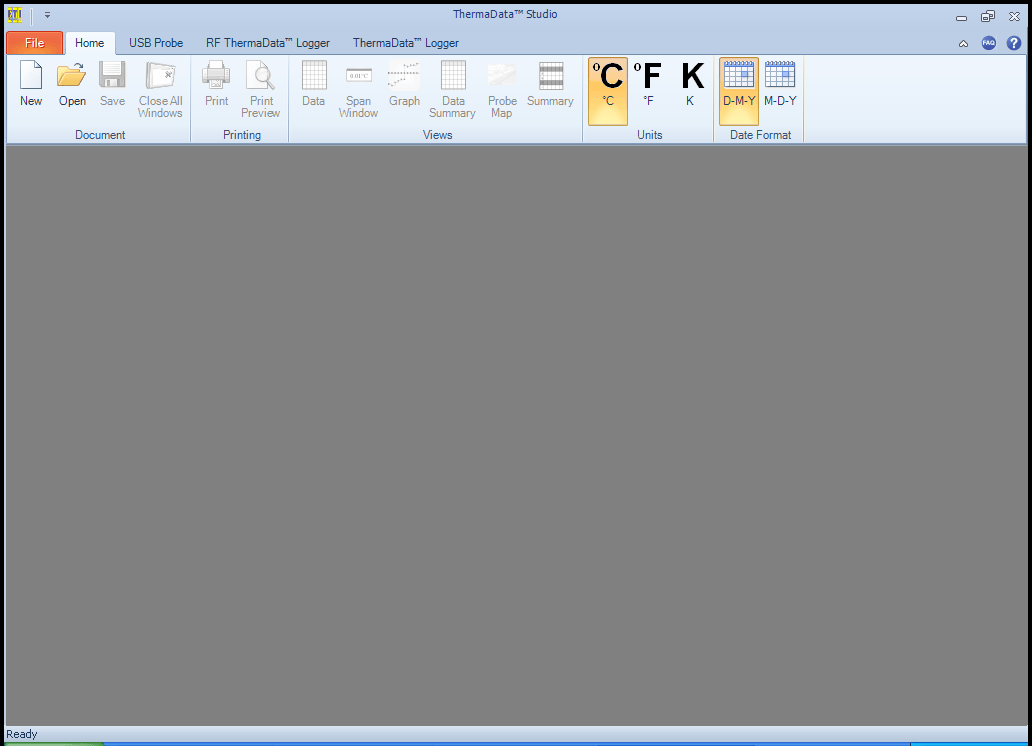This screenshot has height=746, width=1032.
Task: Open the FAQ icon
Action: click(989, 43)
